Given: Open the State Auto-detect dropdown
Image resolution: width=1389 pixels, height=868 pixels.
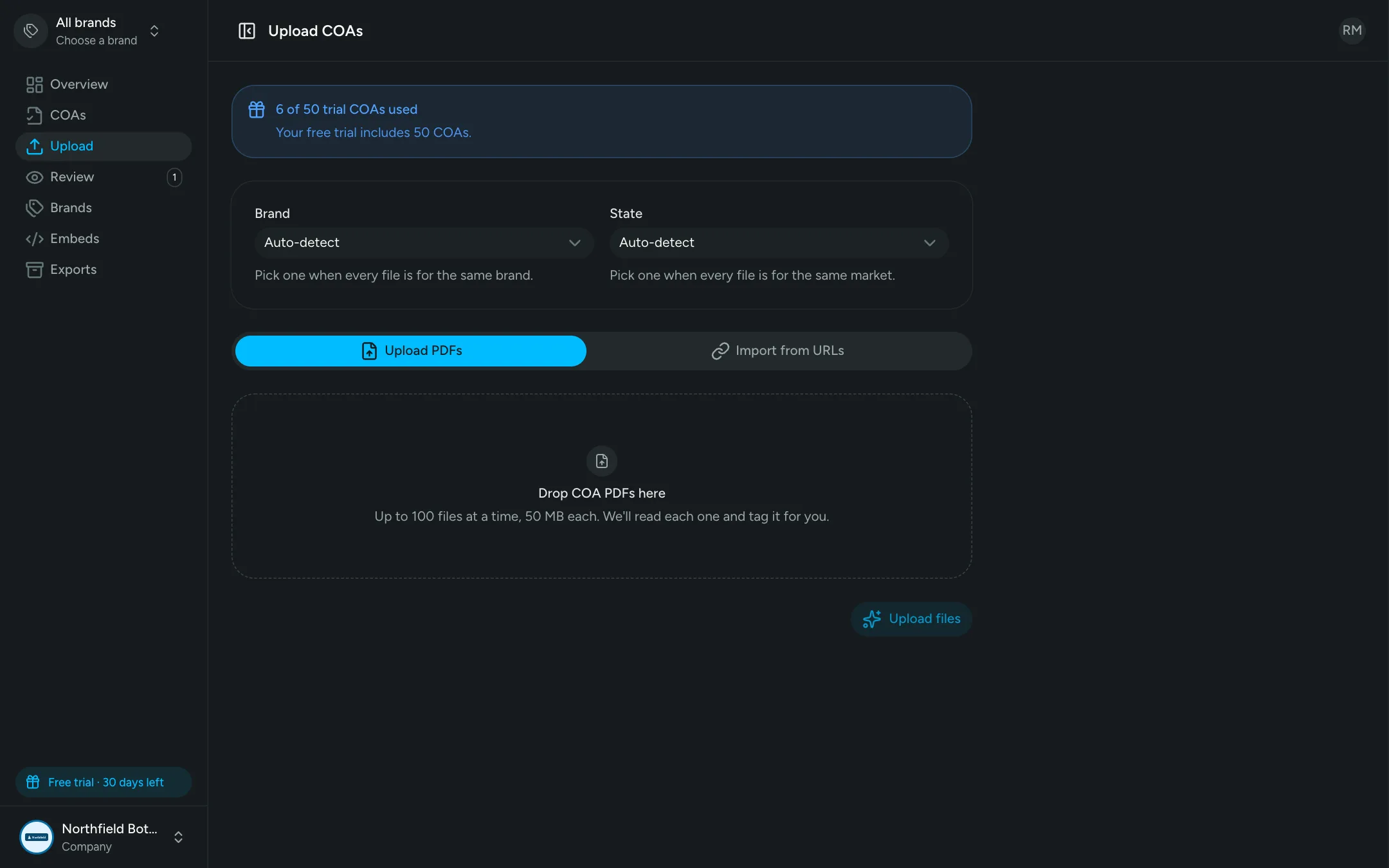Looking at the screenshot, I should (x=779, y=242).
